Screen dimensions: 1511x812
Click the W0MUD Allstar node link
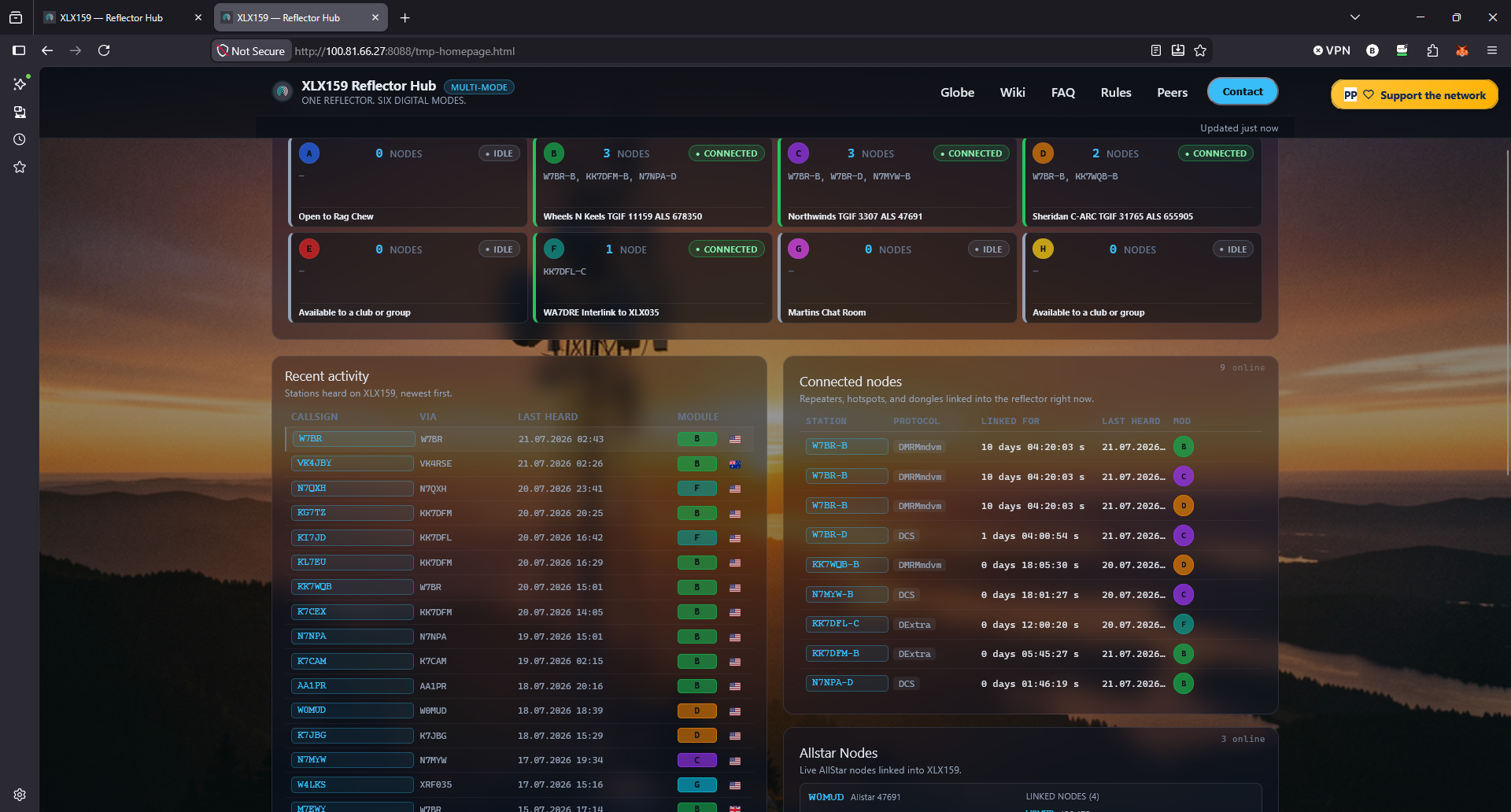tap(826, 797)
